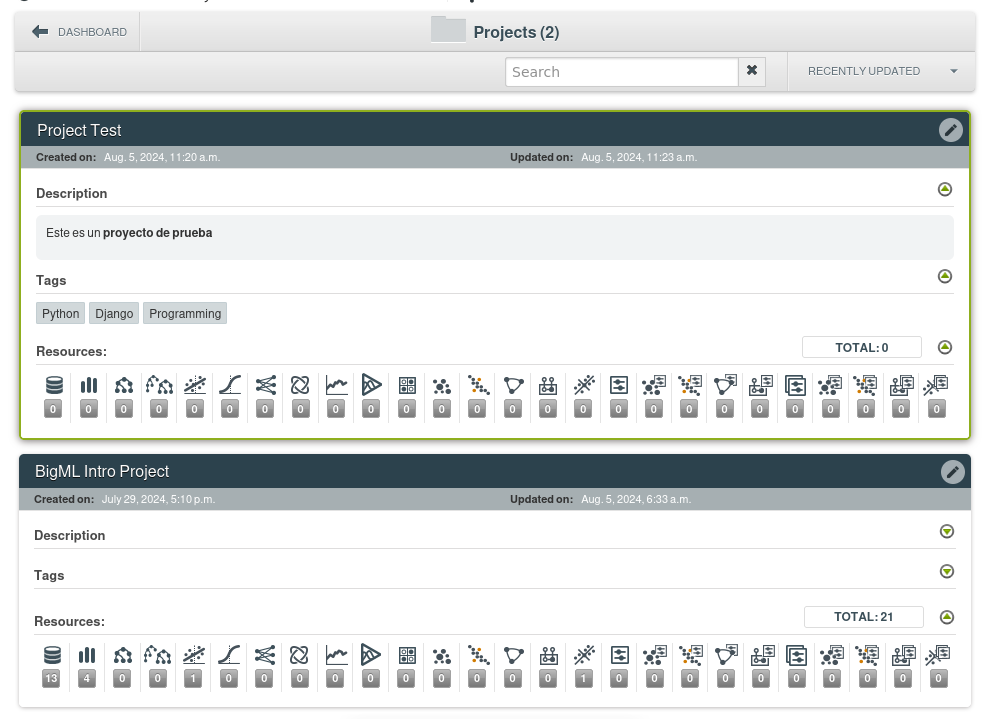Collapse the Project Test Tags section
984x719 pixels.
(x=945, y=277)
